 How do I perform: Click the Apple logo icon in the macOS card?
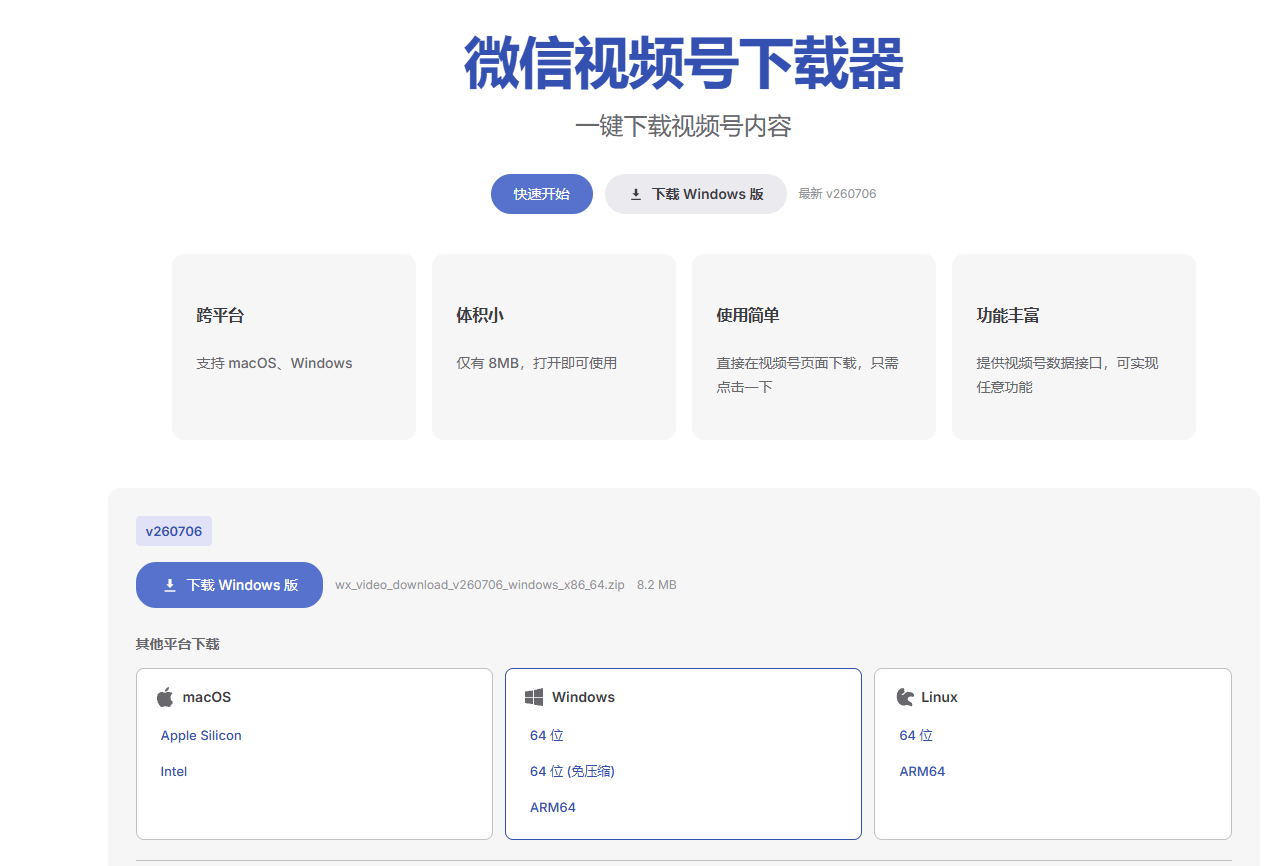[165, 697]
